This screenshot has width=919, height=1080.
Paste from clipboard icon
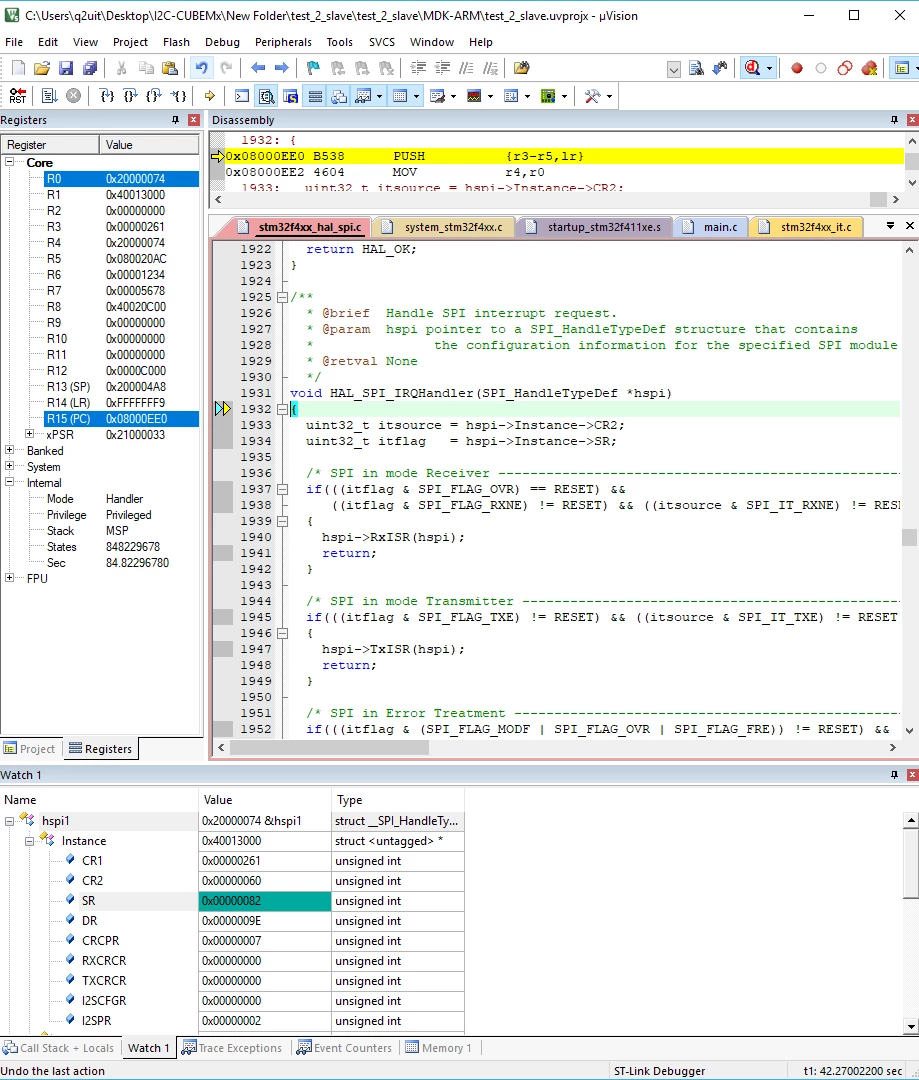(x=169, y=68)
